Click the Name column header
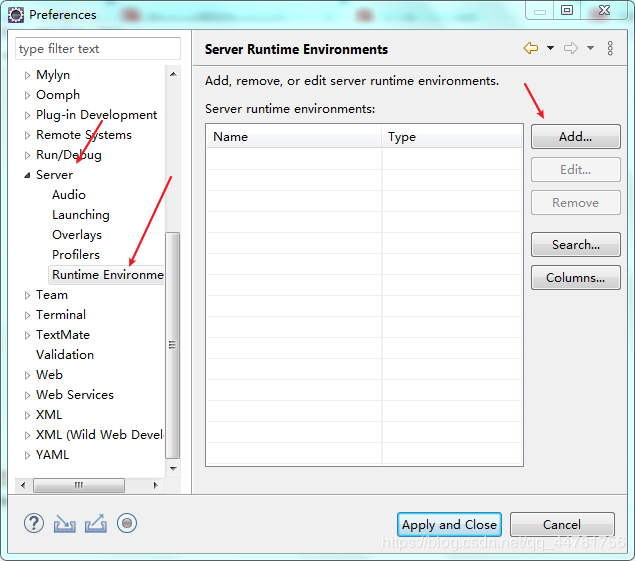635x561 pixels. tap(293, 137)
